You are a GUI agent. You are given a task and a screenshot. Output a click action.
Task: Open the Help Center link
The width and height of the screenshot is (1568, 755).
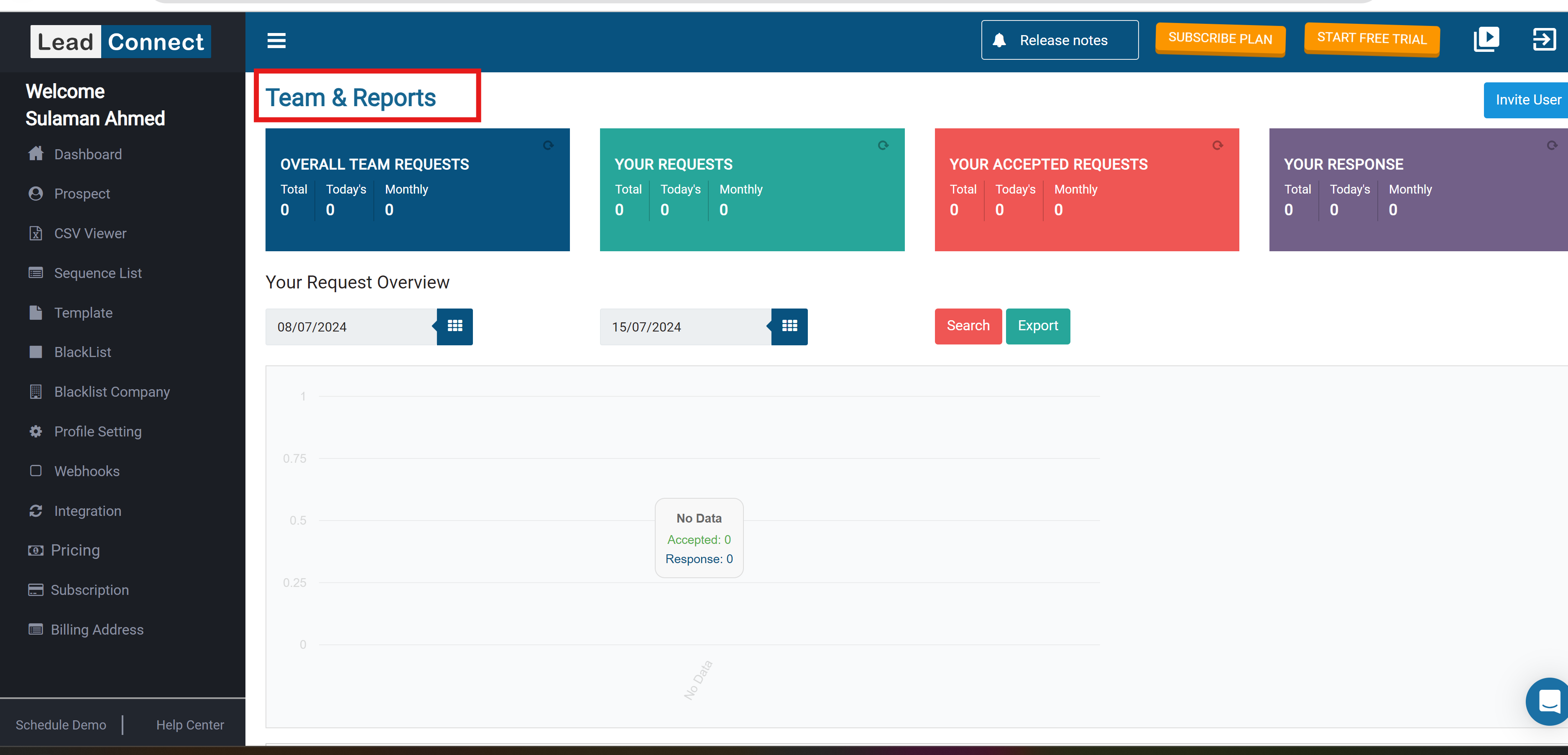(190, 724)
